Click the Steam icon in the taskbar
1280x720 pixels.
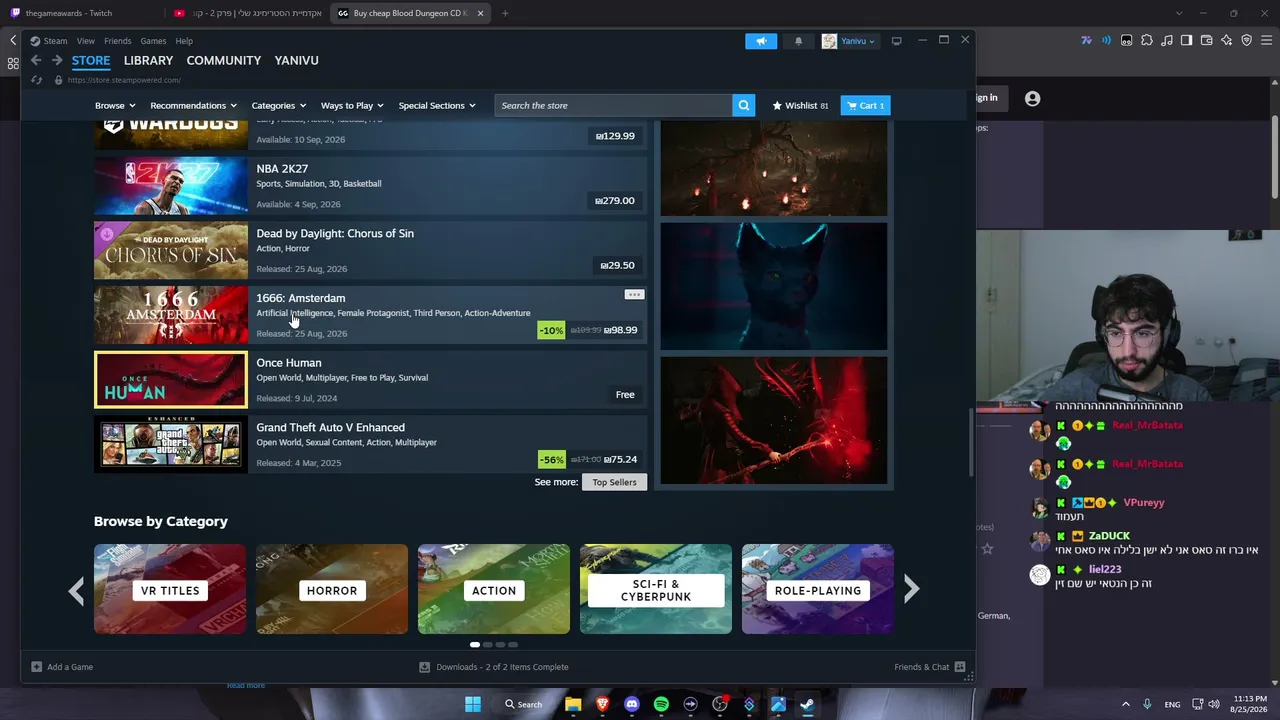[x=807, y=704]
